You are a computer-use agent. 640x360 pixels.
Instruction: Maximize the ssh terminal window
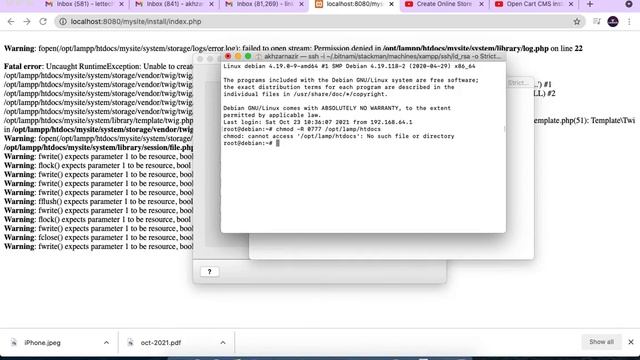click(x=248, y=56)
